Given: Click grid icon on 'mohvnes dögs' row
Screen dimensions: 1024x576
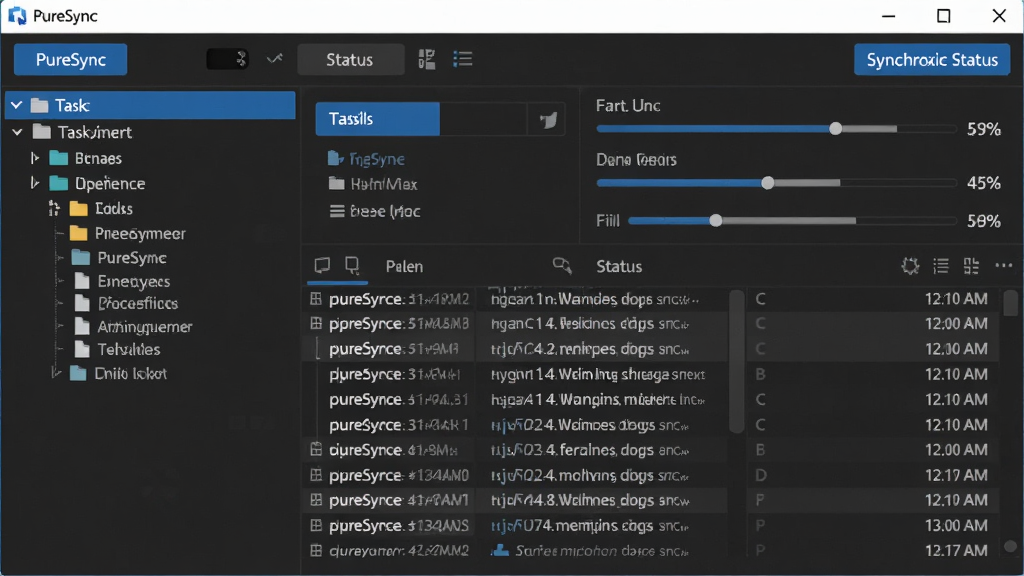Looking at the screenshot, I should coord(316,475).
